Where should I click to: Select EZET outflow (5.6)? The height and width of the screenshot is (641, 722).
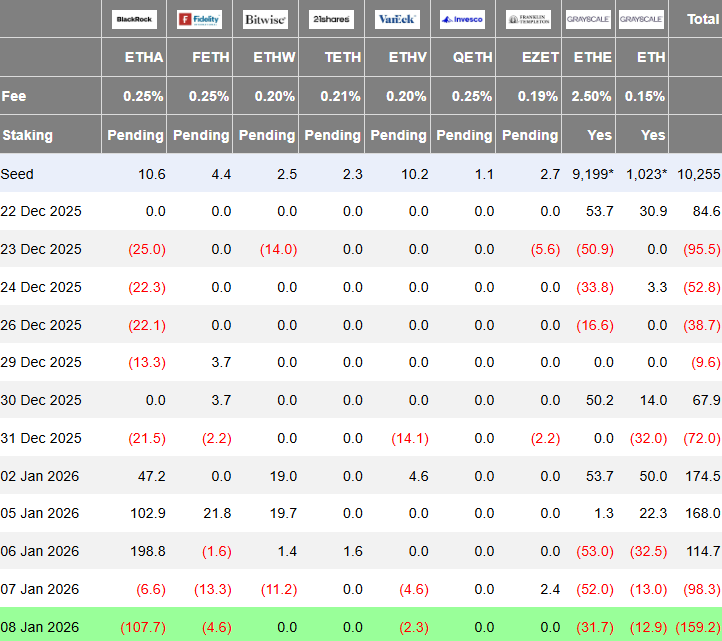point(546,249)
